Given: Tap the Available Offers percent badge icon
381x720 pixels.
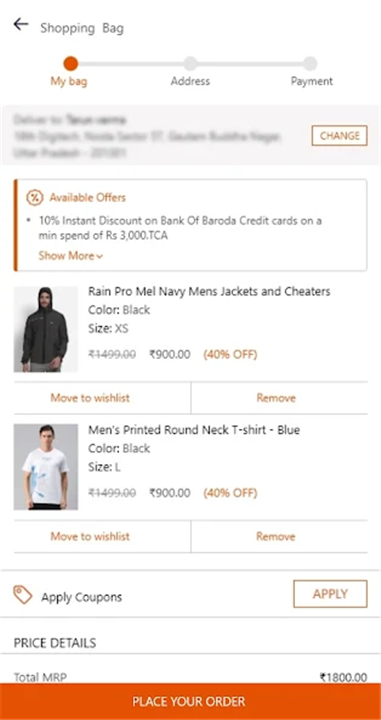Looking at the screenshot, I should click(x=34, y=198).
